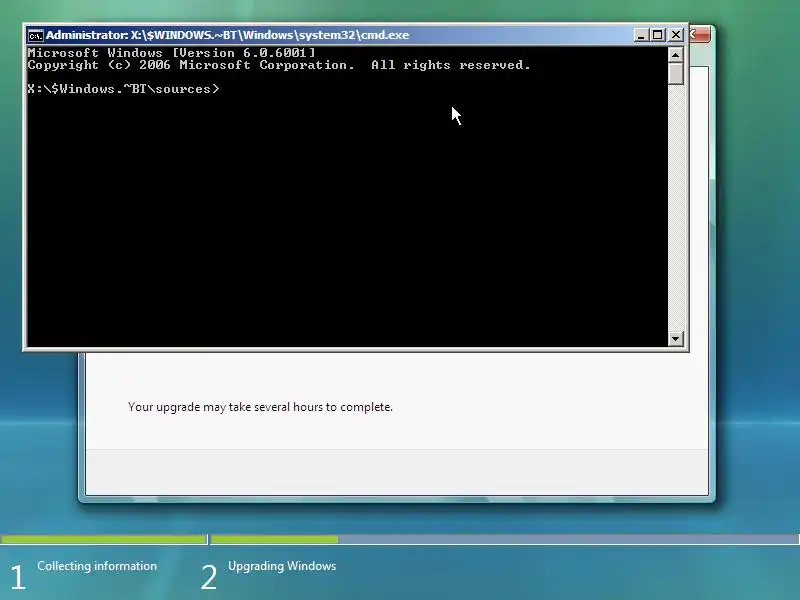Click the cmd.exe title bar text

tap(228, 35)
